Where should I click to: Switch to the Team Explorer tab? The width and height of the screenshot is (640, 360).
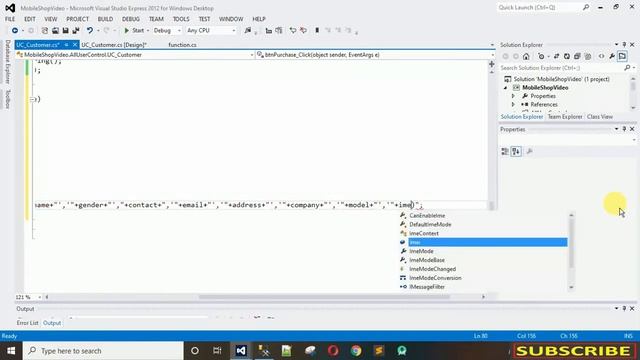click(x=565, y=117)
